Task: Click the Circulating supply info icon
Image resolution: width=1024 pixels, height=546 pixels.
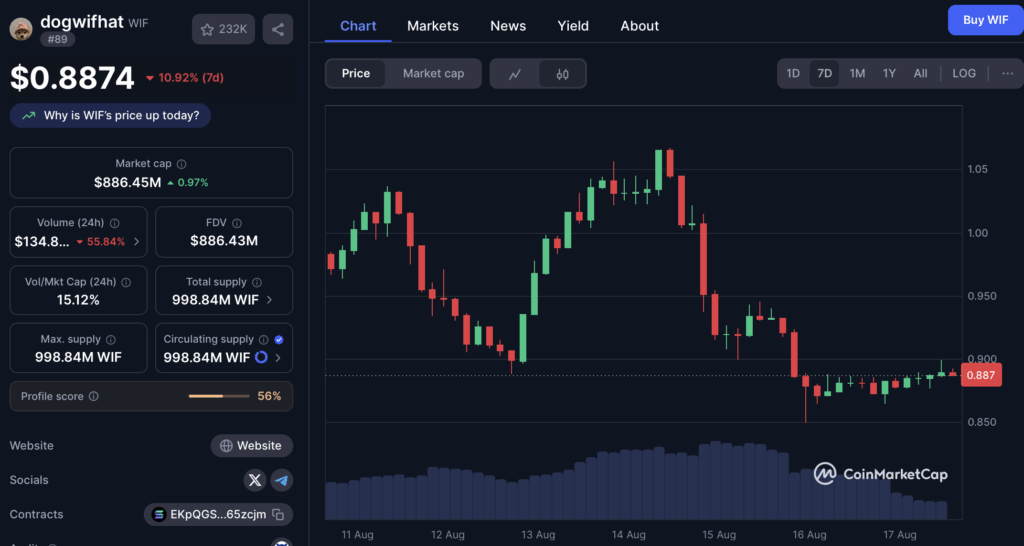Action: (x=264, y=340)
